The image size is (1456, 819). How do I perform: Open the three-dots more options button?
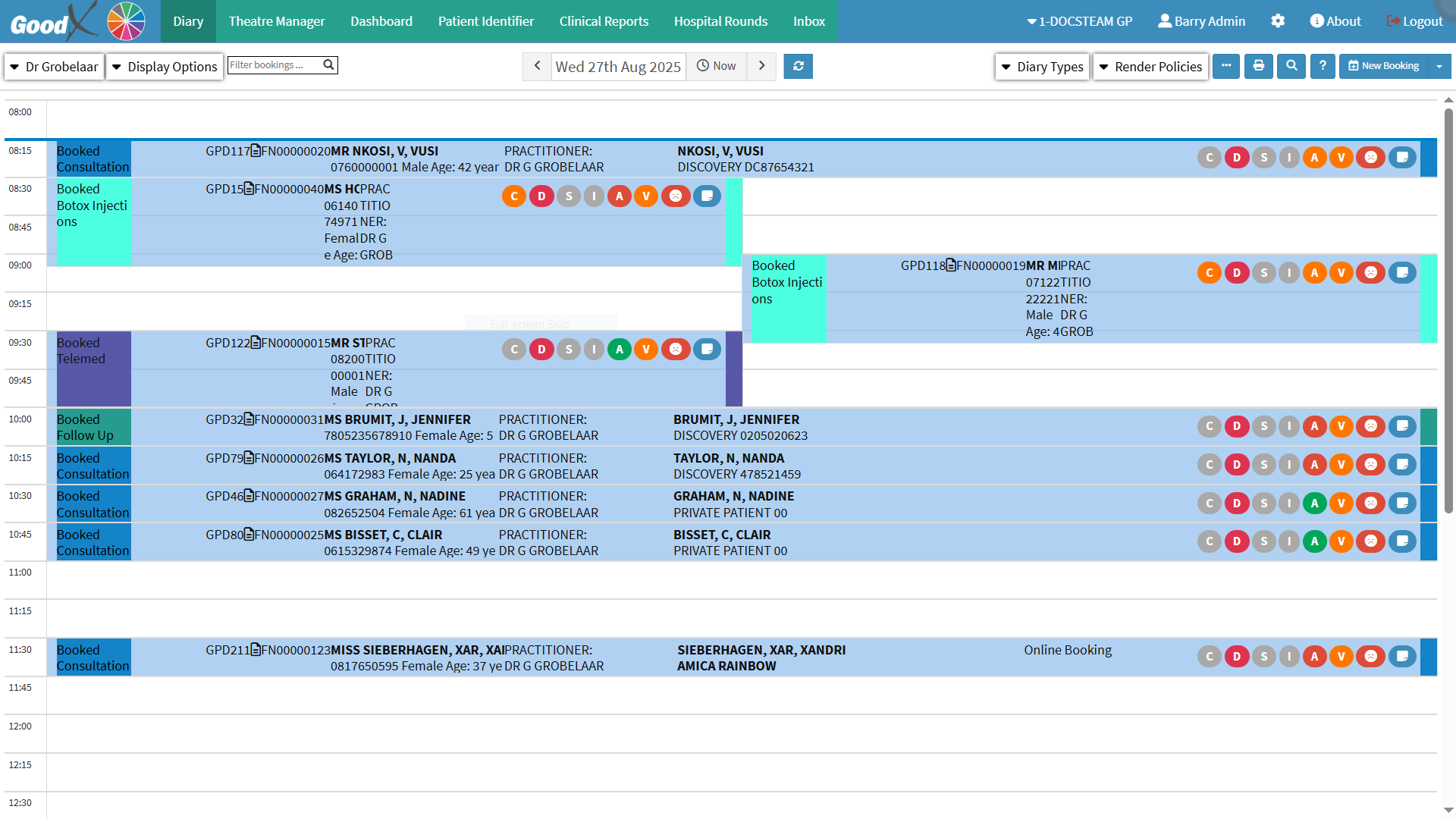coord(1226,66)
